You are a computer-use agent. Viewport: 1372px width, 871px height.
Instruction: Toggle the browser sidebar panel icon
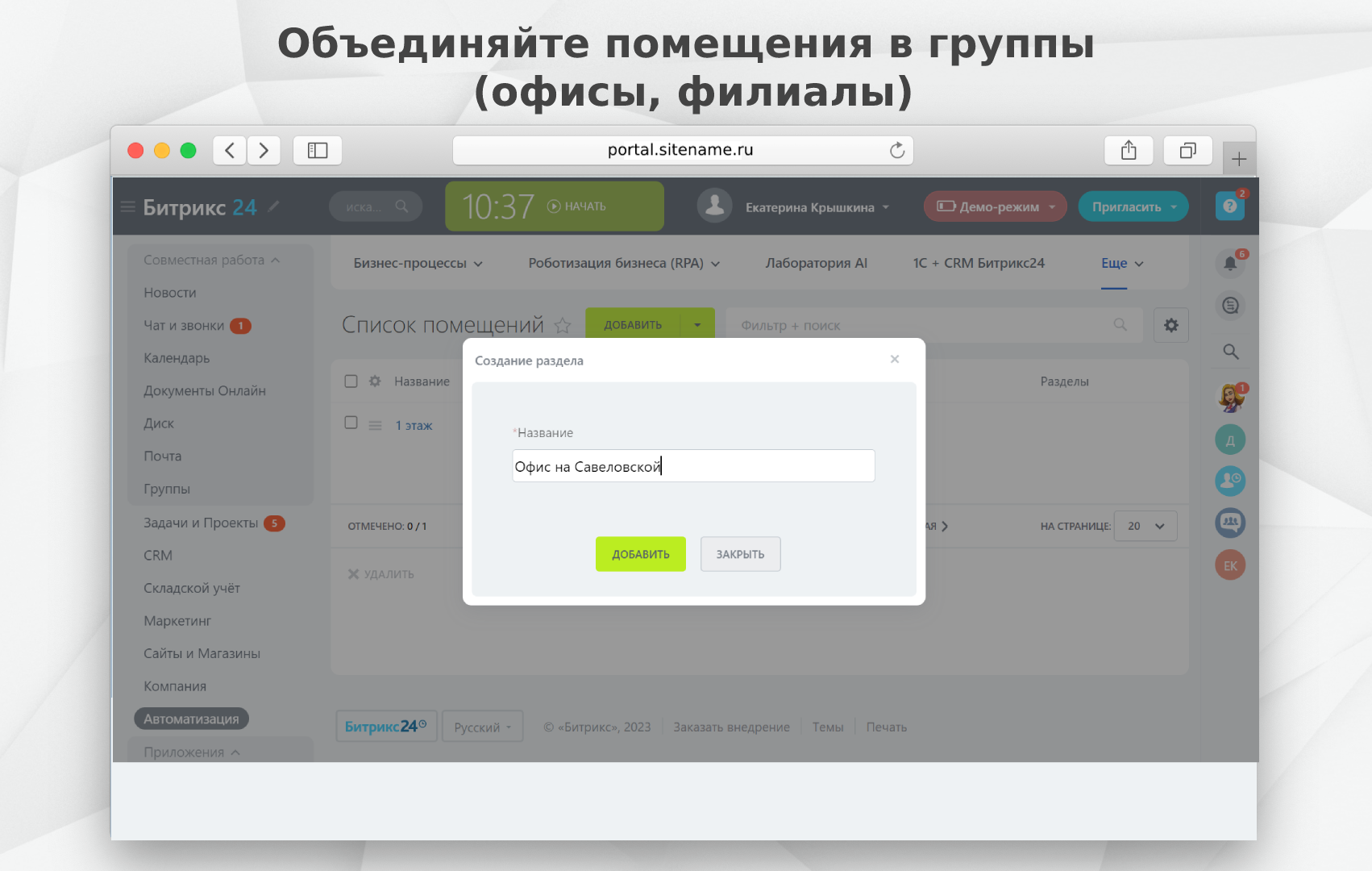coord(318,150)
